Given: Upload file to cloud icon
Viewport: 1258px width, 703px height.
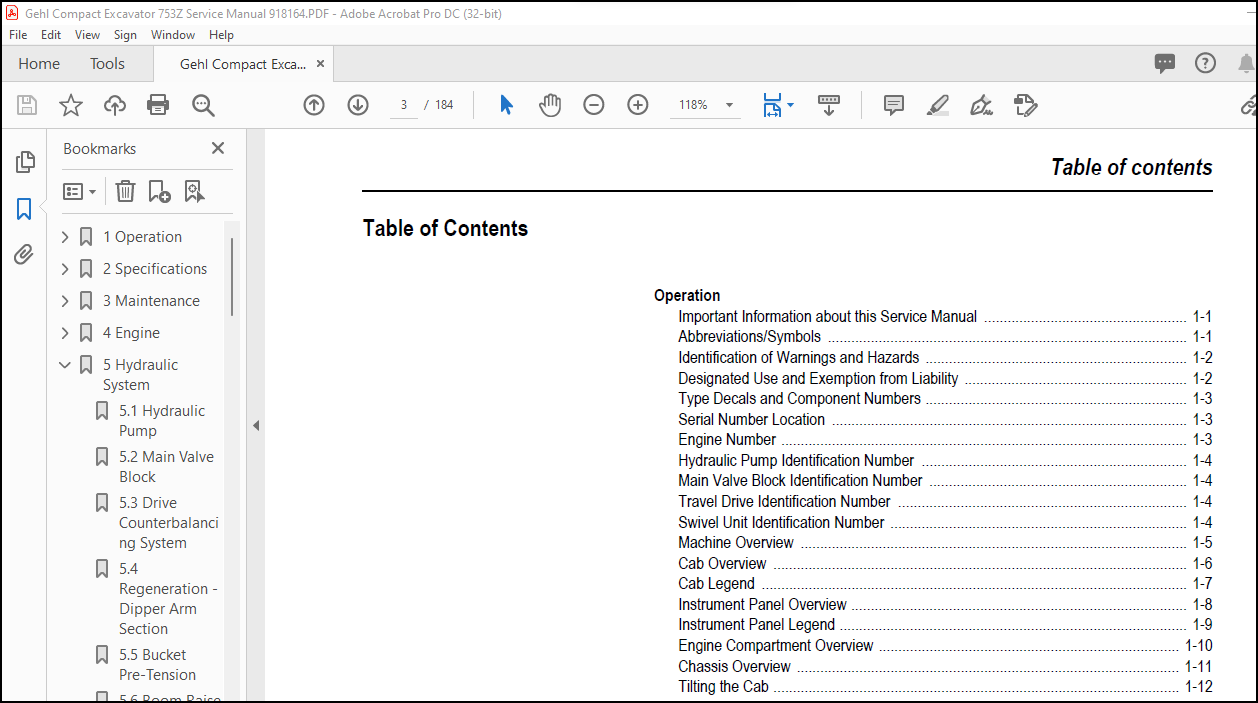Looking at the screenshot, I should click(x=115, y=105).
